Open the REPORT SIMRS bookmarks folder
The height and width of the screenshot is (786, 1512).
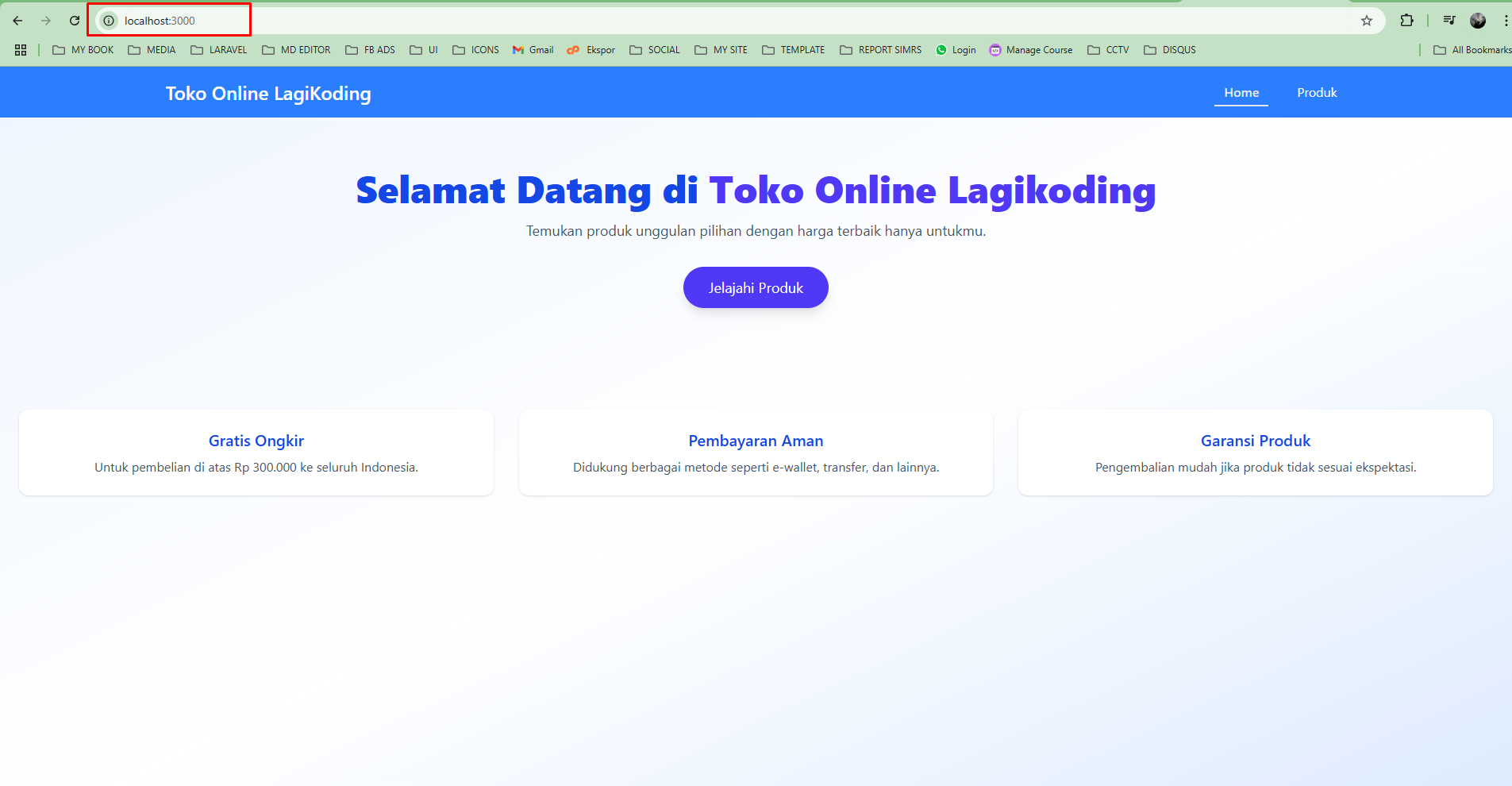[x=881, y=49]
